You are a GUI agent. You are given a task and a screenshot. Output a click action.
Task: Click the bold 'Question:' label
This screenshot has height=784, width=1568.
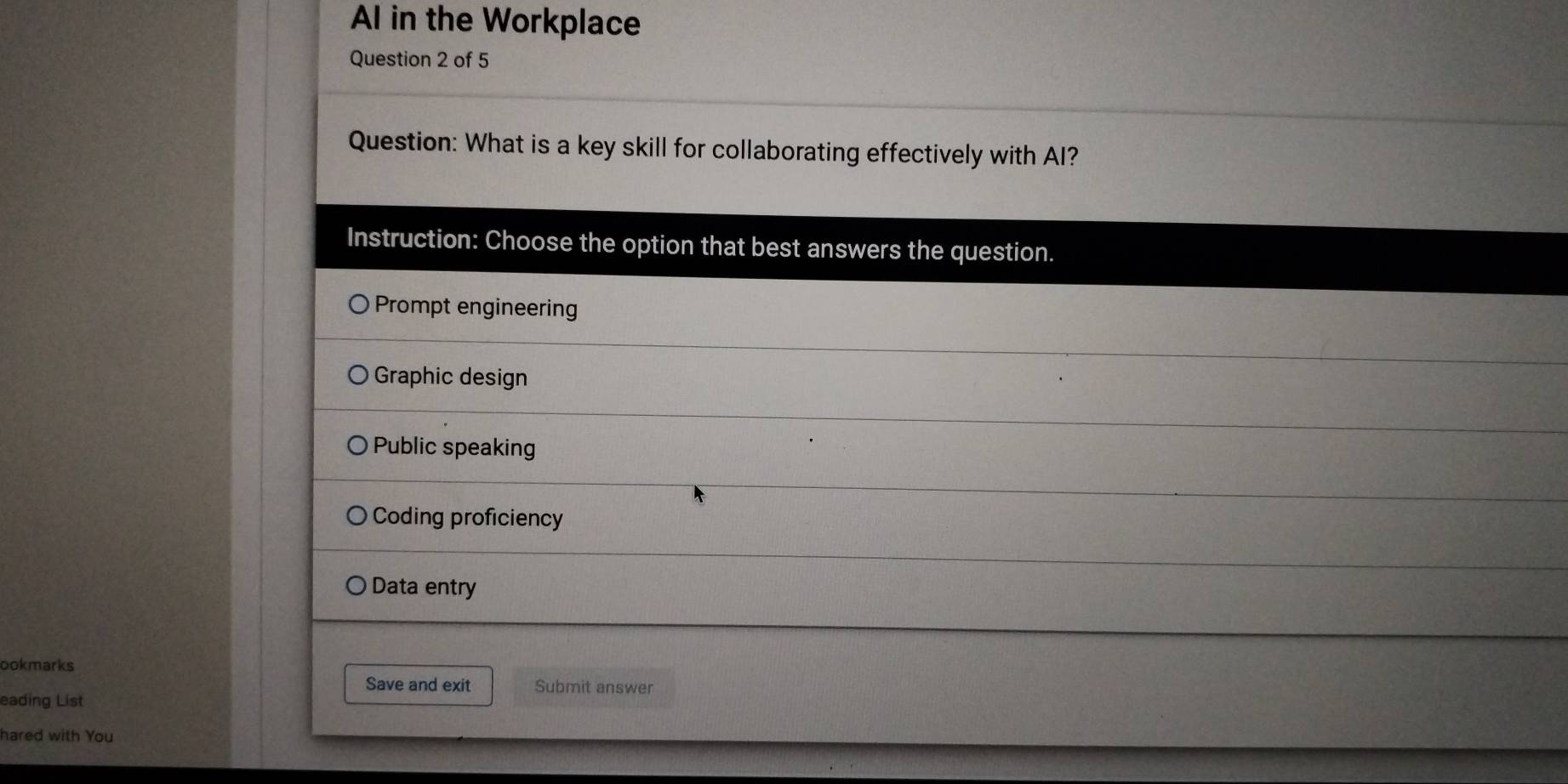(x=403, y=142)
